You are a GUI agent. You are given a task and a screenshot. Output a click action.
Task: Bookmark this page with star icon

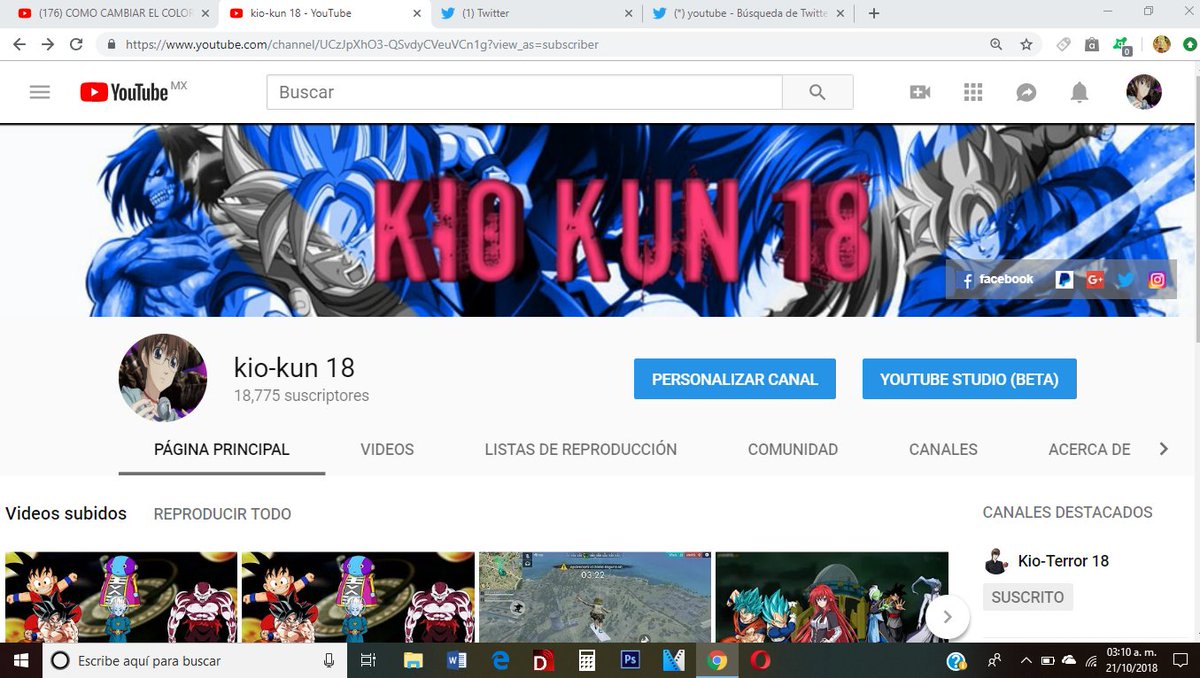(1026, 44)
